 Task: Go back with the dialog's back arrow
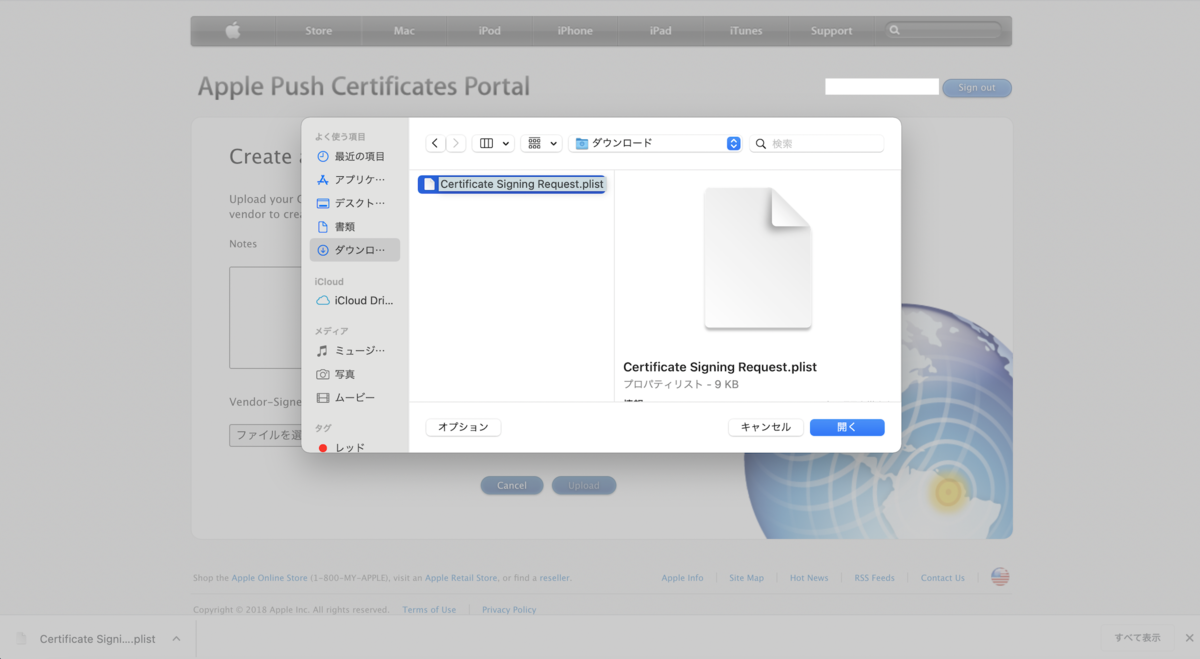[435, 143]
